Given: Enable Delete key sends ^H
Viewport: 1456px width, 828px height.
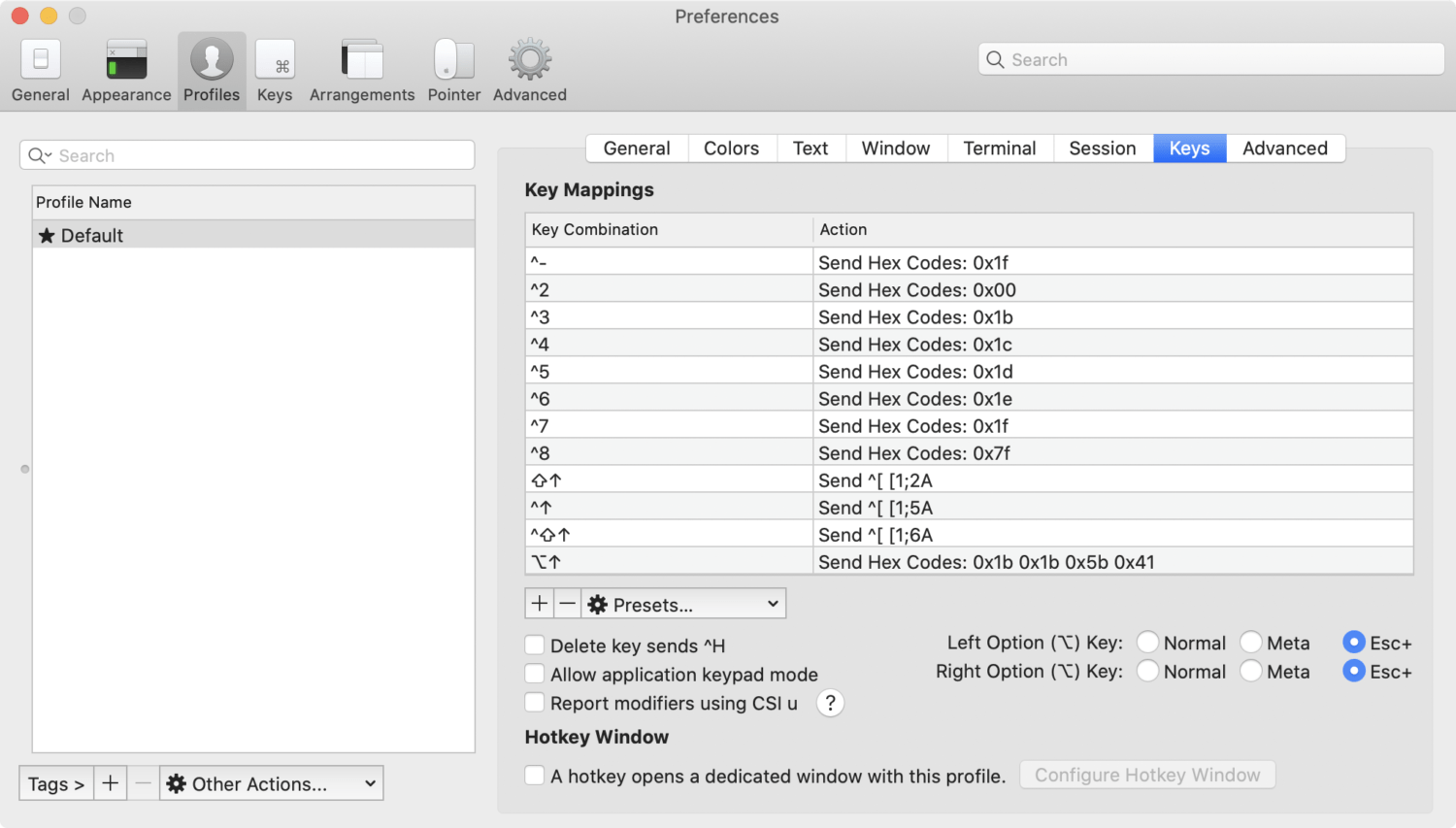Looking at the screenshot, I should pyautogui.click(x=535, y=646).
